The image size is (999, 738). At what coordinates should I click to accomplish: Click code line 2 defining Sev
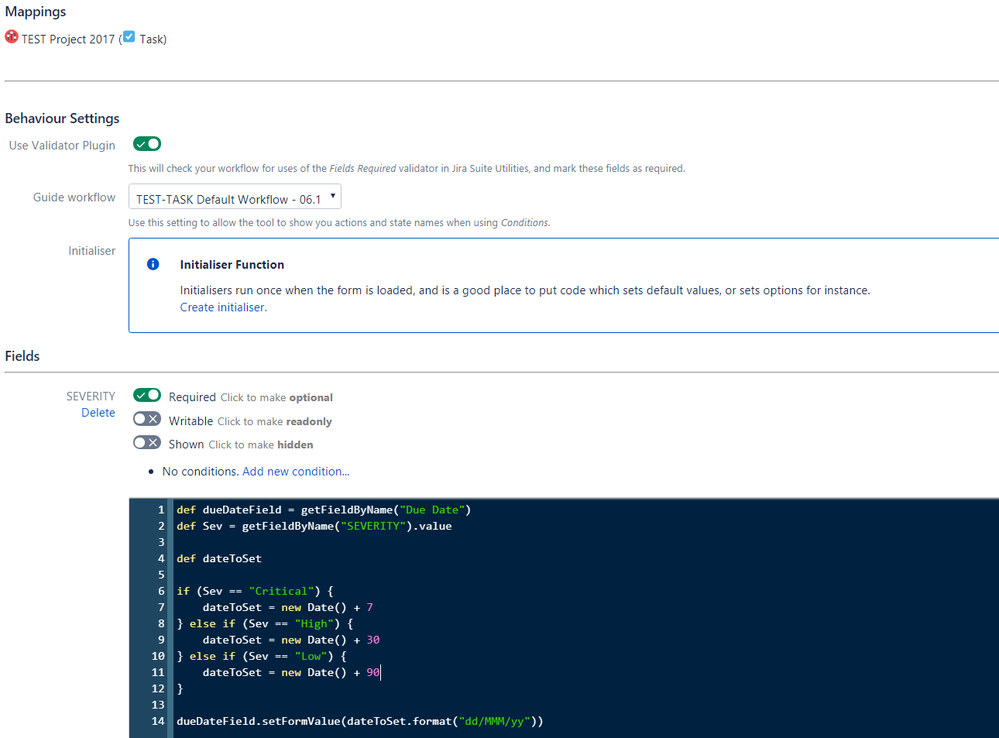pyautogui.click(x=314, y=526)
